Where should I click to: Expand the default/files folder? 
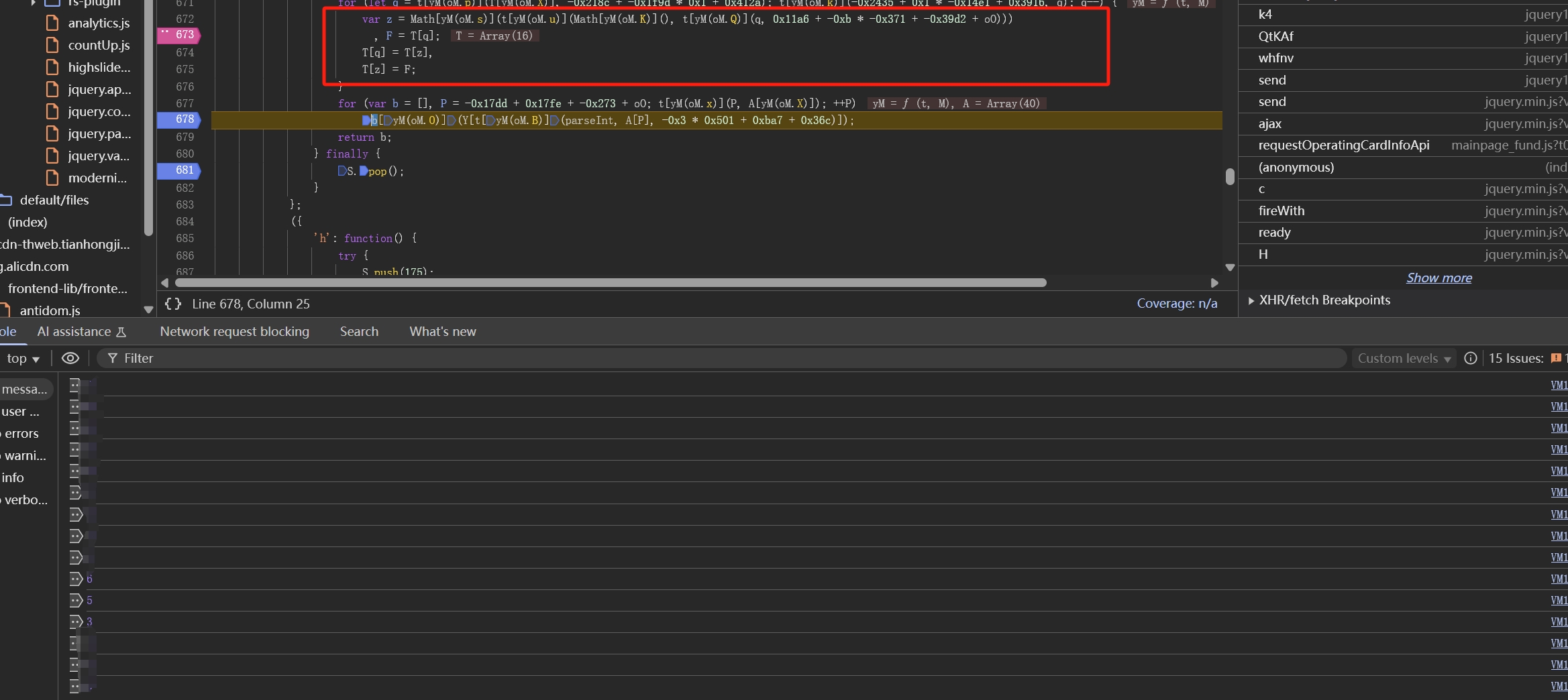point(54,200)
